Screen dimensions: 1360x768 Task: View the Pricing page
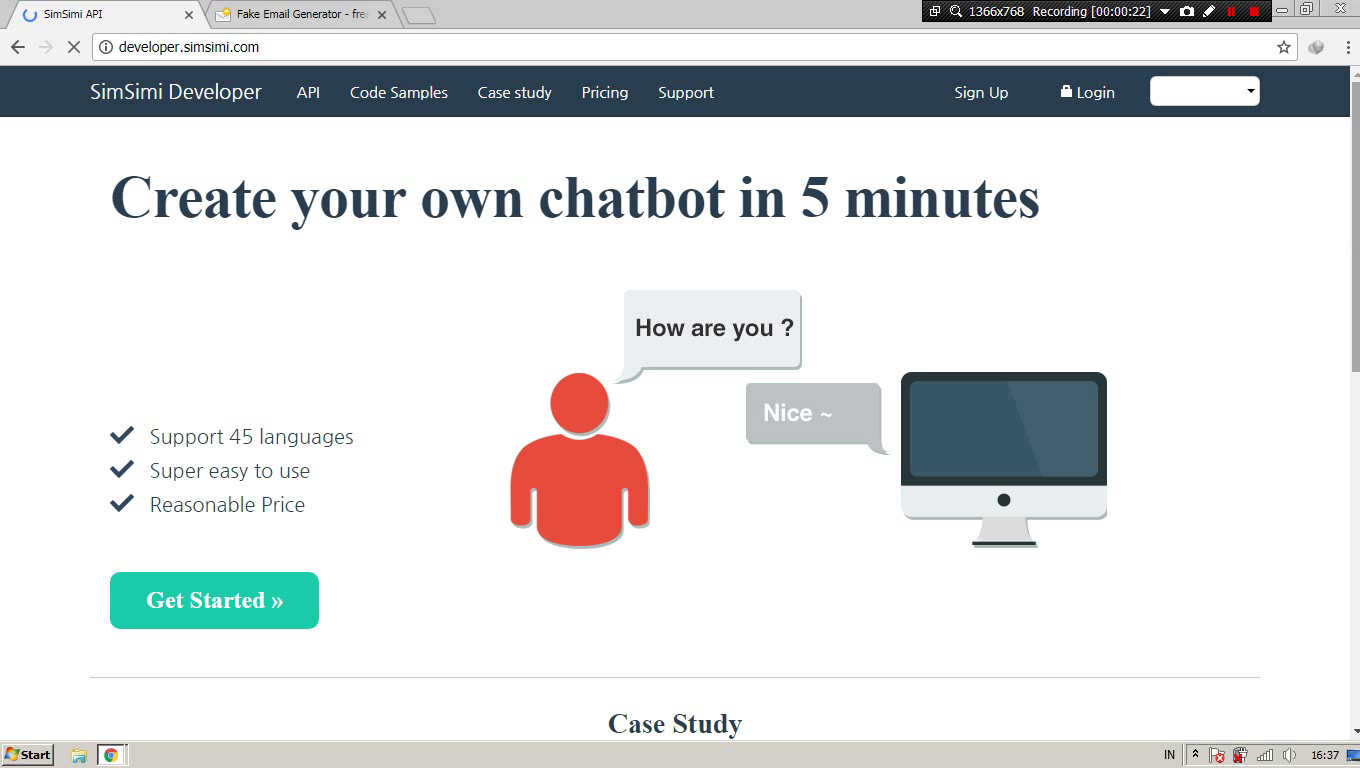click(605, 92)
